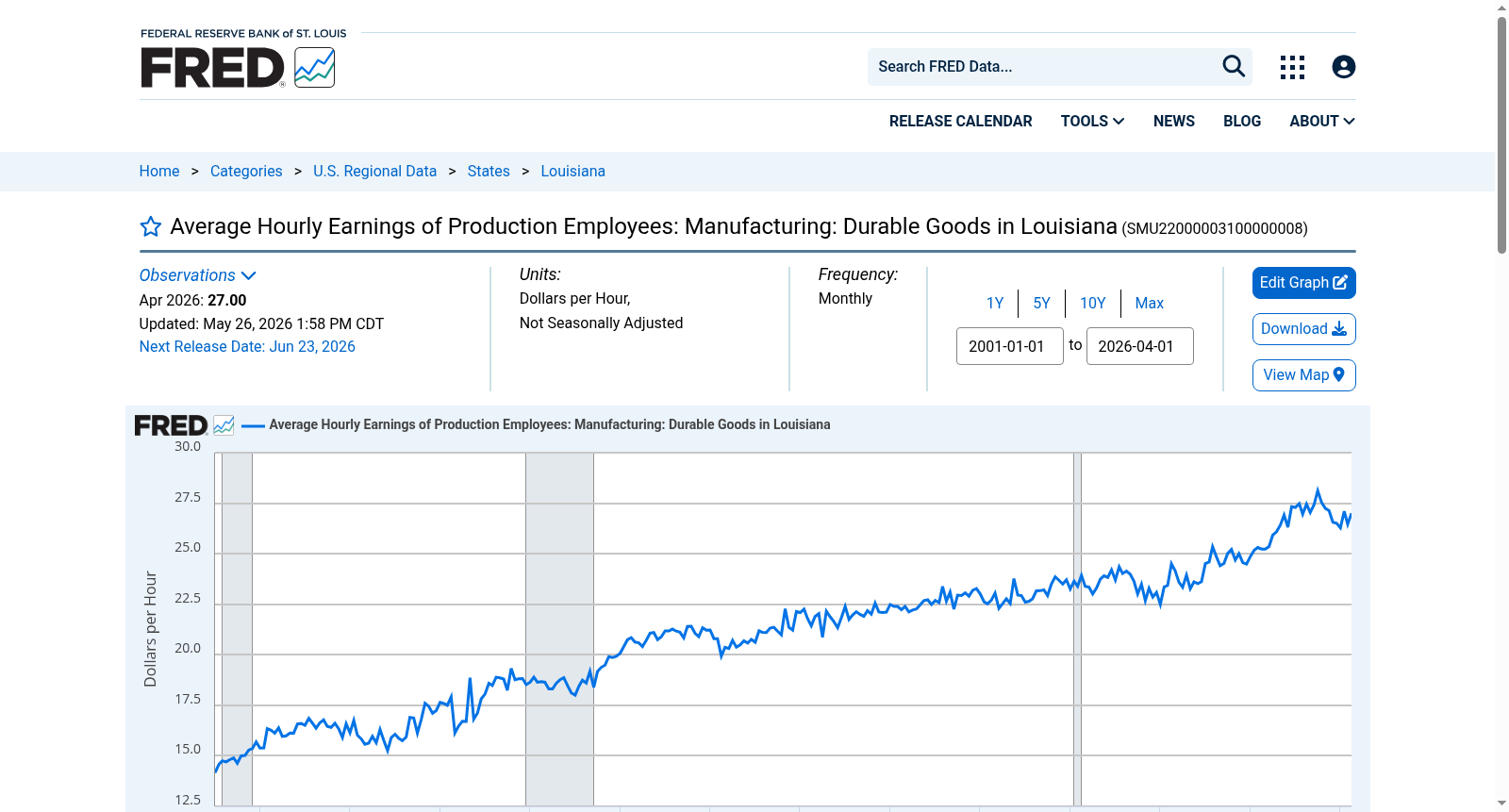This screenshot has height=812, width=1509.
Task: Edit the start date field 2001-01-01
Action: pos(1010,346)
